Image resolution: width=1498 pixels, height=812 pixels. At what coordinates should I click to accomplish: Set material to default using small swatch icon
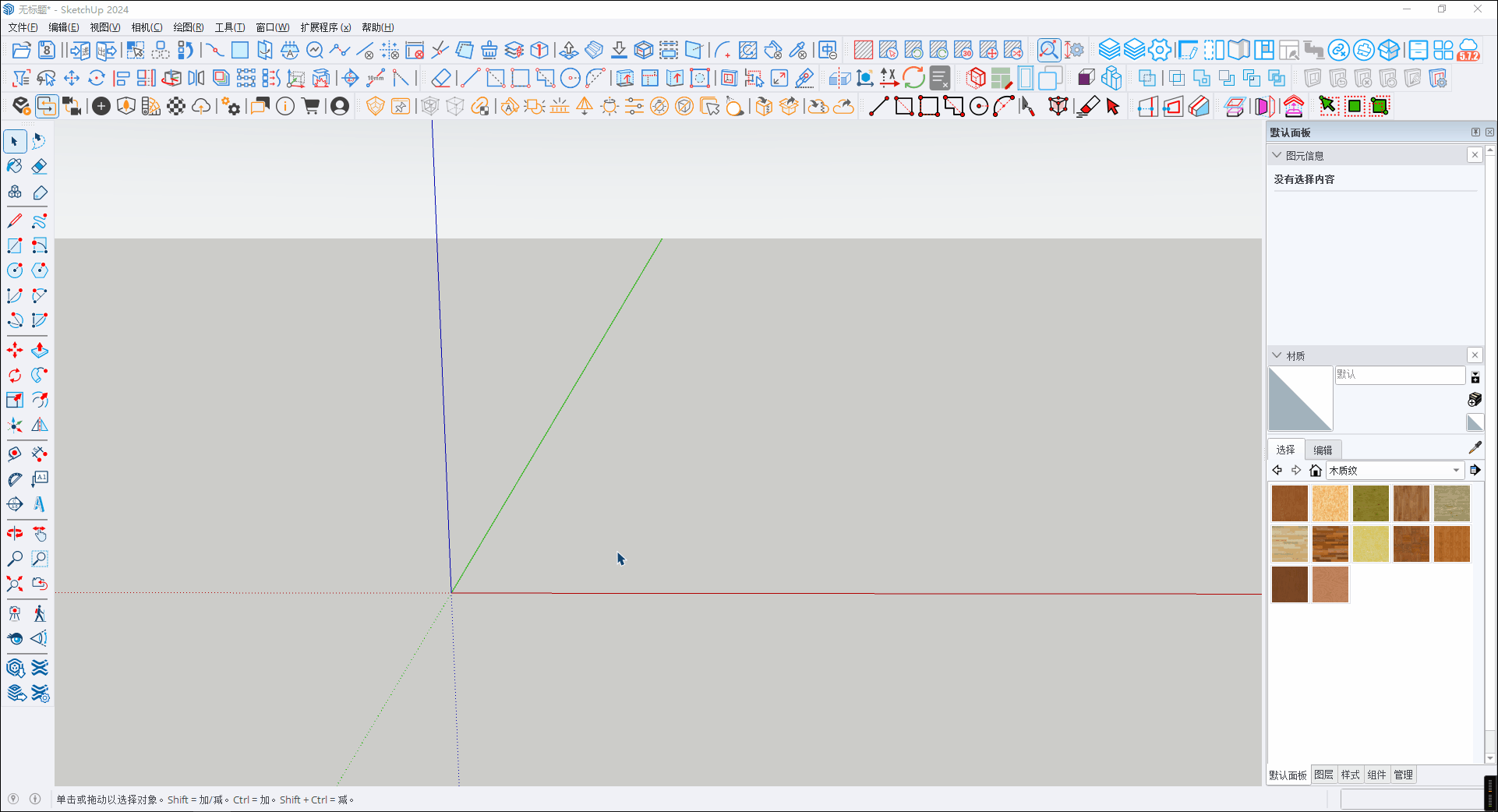(x=1475, y=422)
